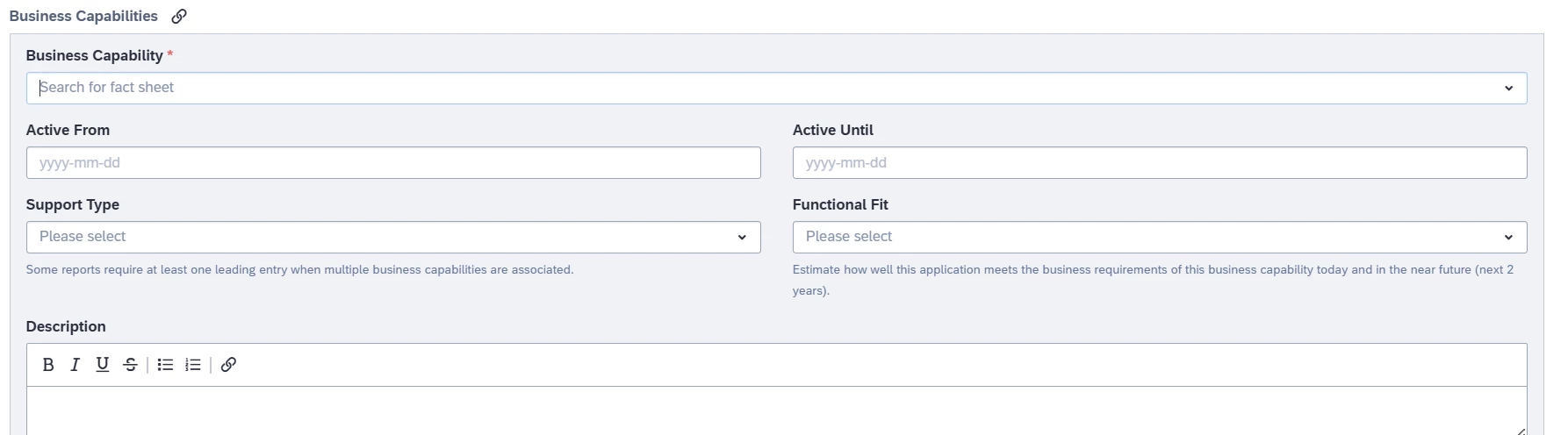The width and height of the screenshot is (1568, 435).
Task: Insert a numbered list in Description
Action: [x=193, y=365]
